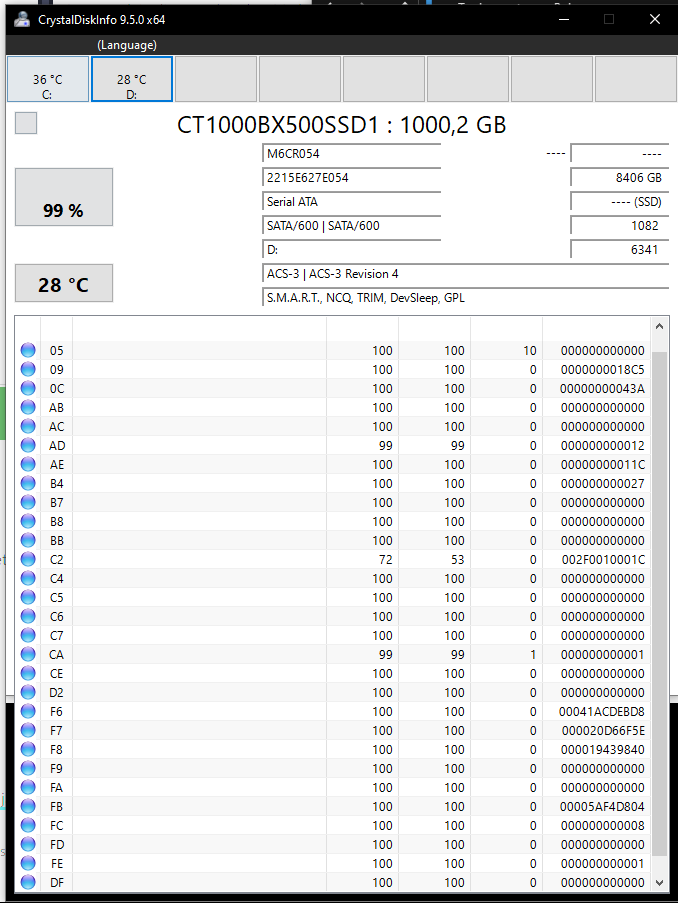Viewport: 678px width, 903px height.
Task: Click worst value 53 in row C2
Action: point(457,559)
